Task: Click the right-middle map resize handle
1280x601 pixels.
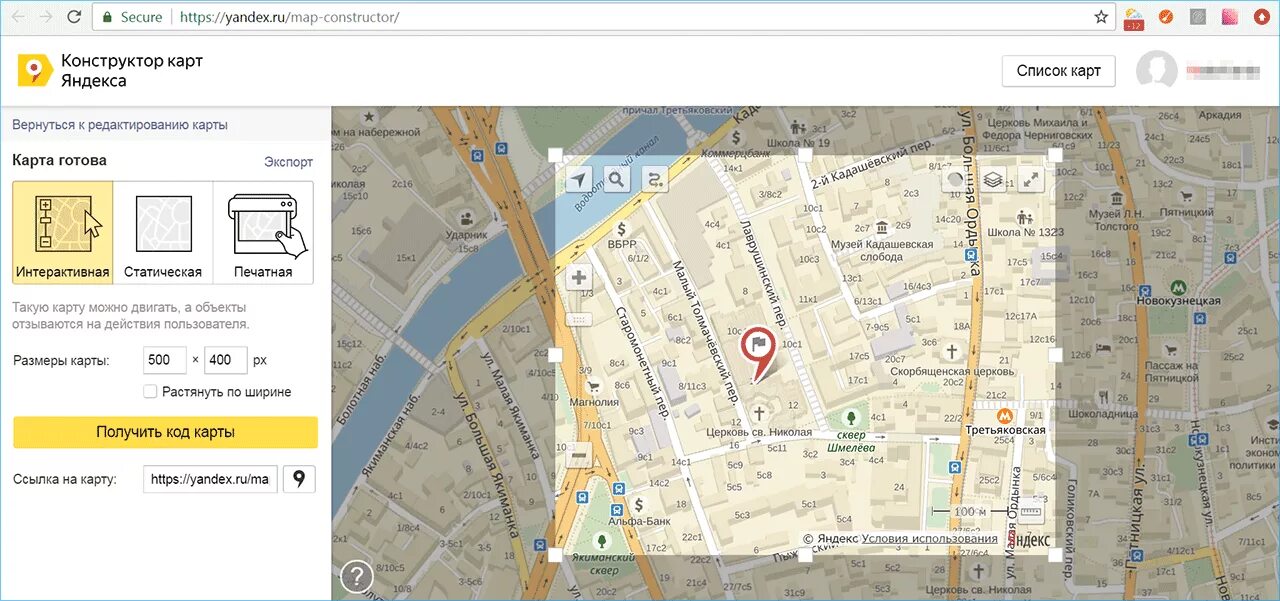Action: coord(1055,355)
